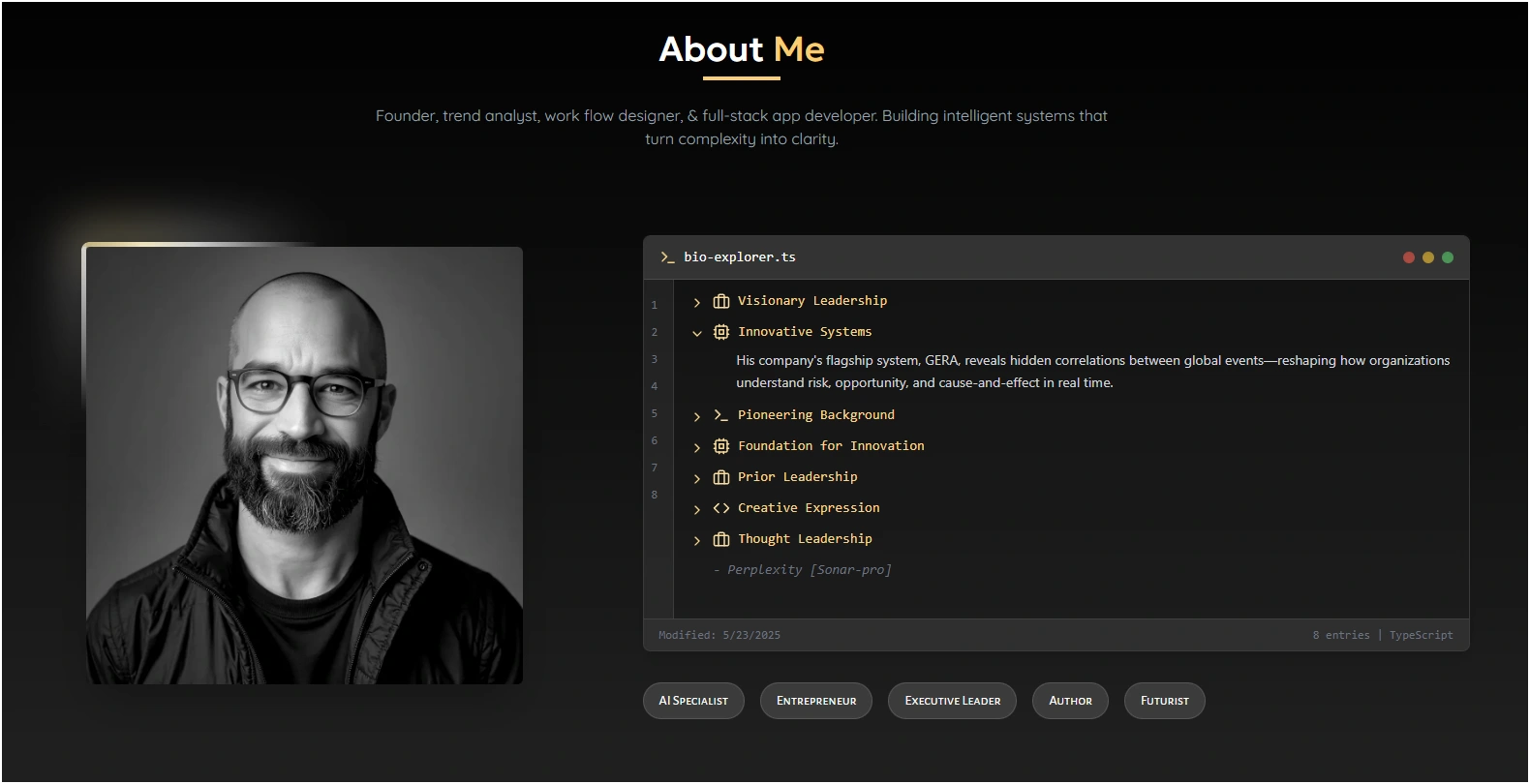The width and height of the screenshot is (1530, 784).
Task: Click the briefcase icon next to Visionary Leadership
Action: [721, 301]
